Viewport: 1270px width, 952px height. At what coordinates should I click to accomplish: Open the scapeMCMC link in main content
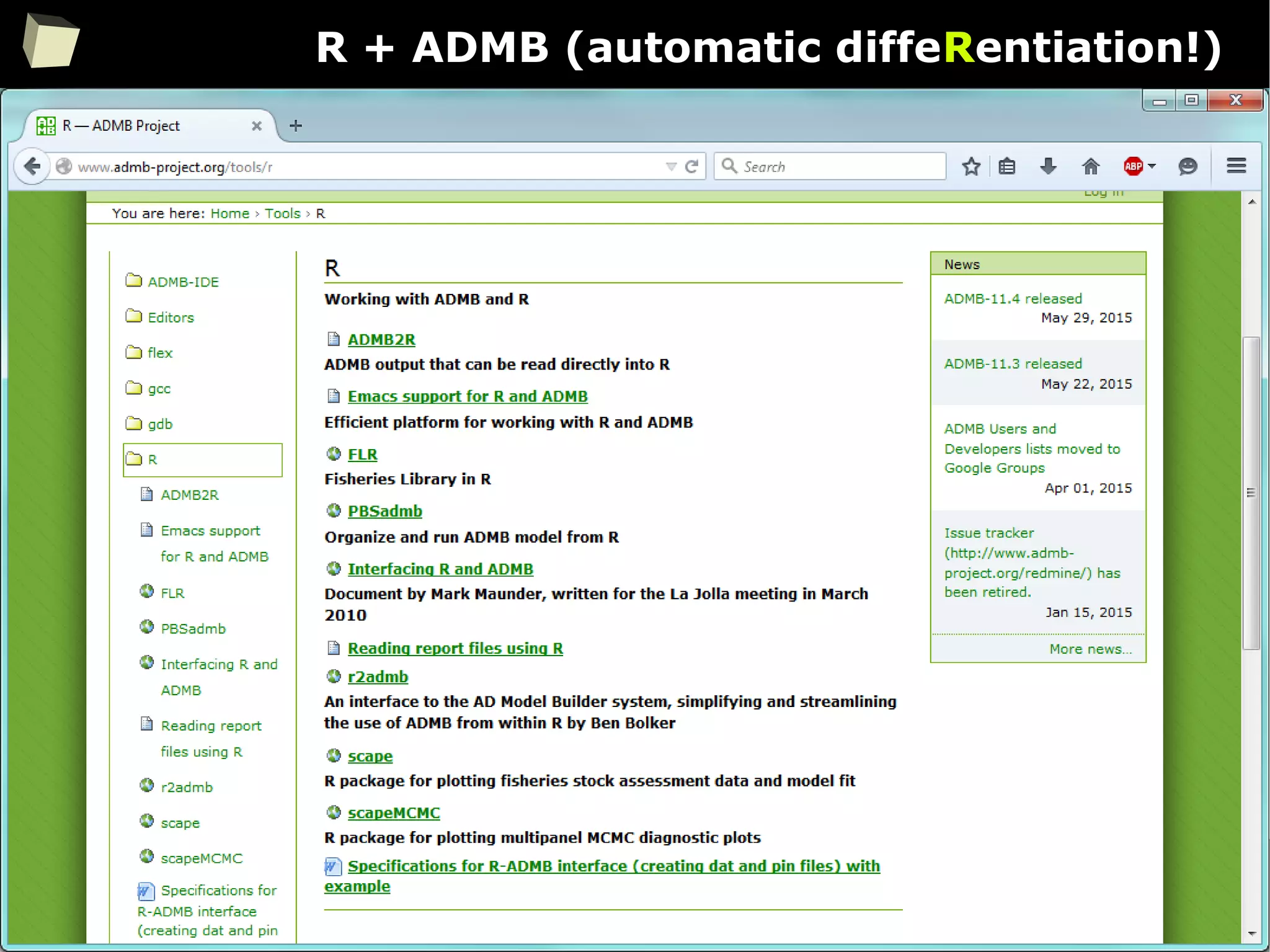click(394, 812)
